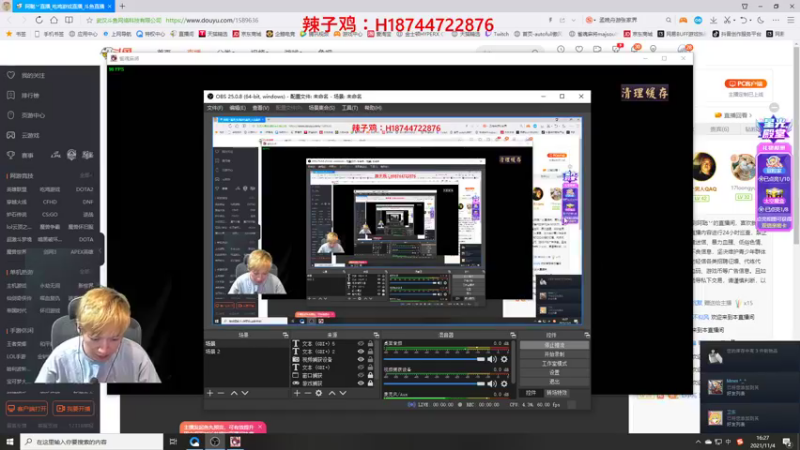This screenshot has height=450, width=800.
Task: Adjust the video capture device volume slider
Action: point(434,384)
